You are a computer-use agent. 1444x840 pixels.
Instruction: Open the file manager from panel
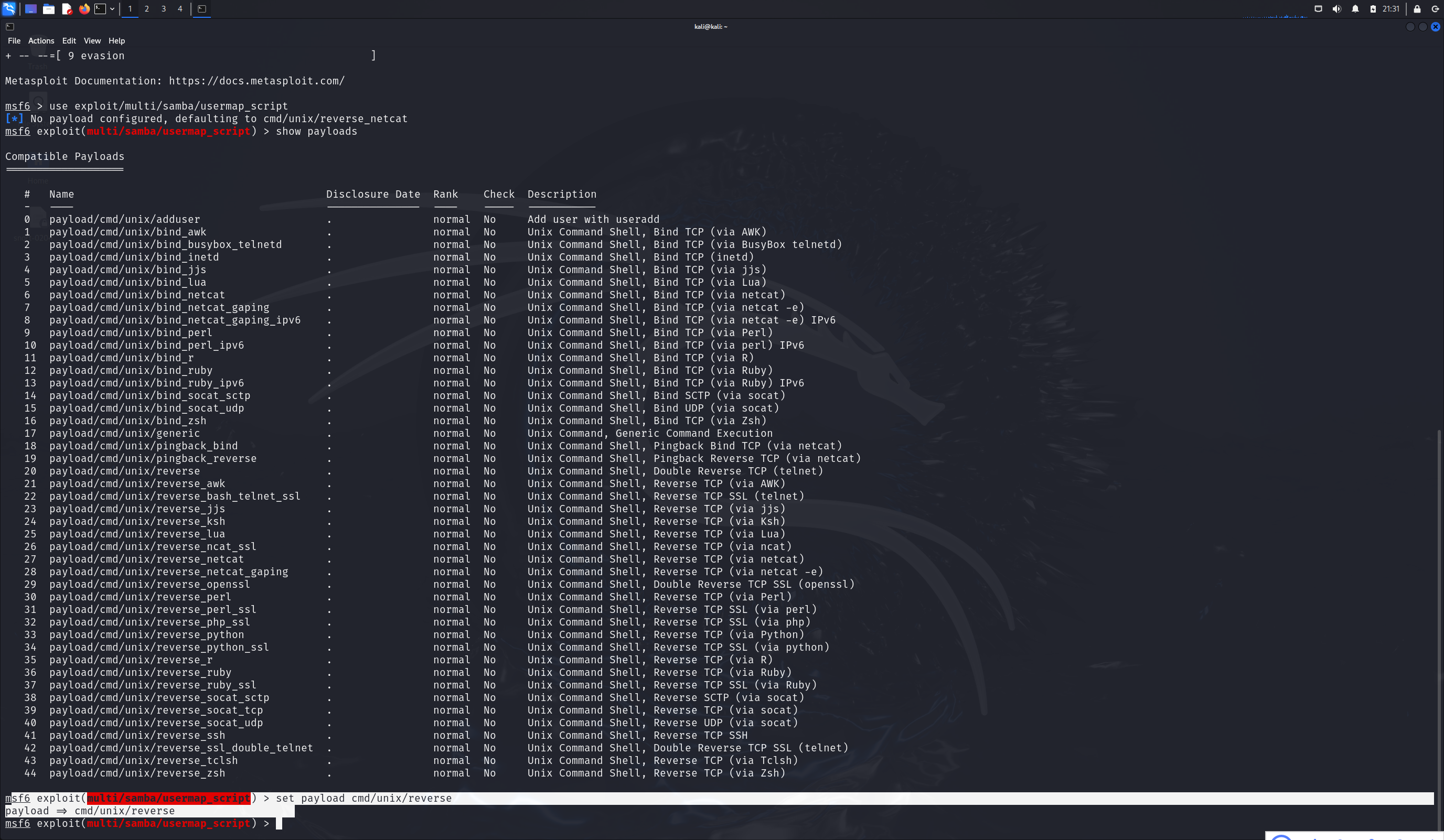(x=49, y=8)
